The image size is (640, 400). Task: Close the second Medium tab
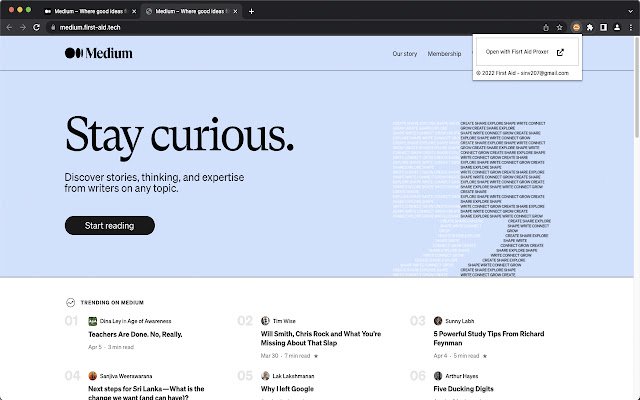tap(235, 11)
